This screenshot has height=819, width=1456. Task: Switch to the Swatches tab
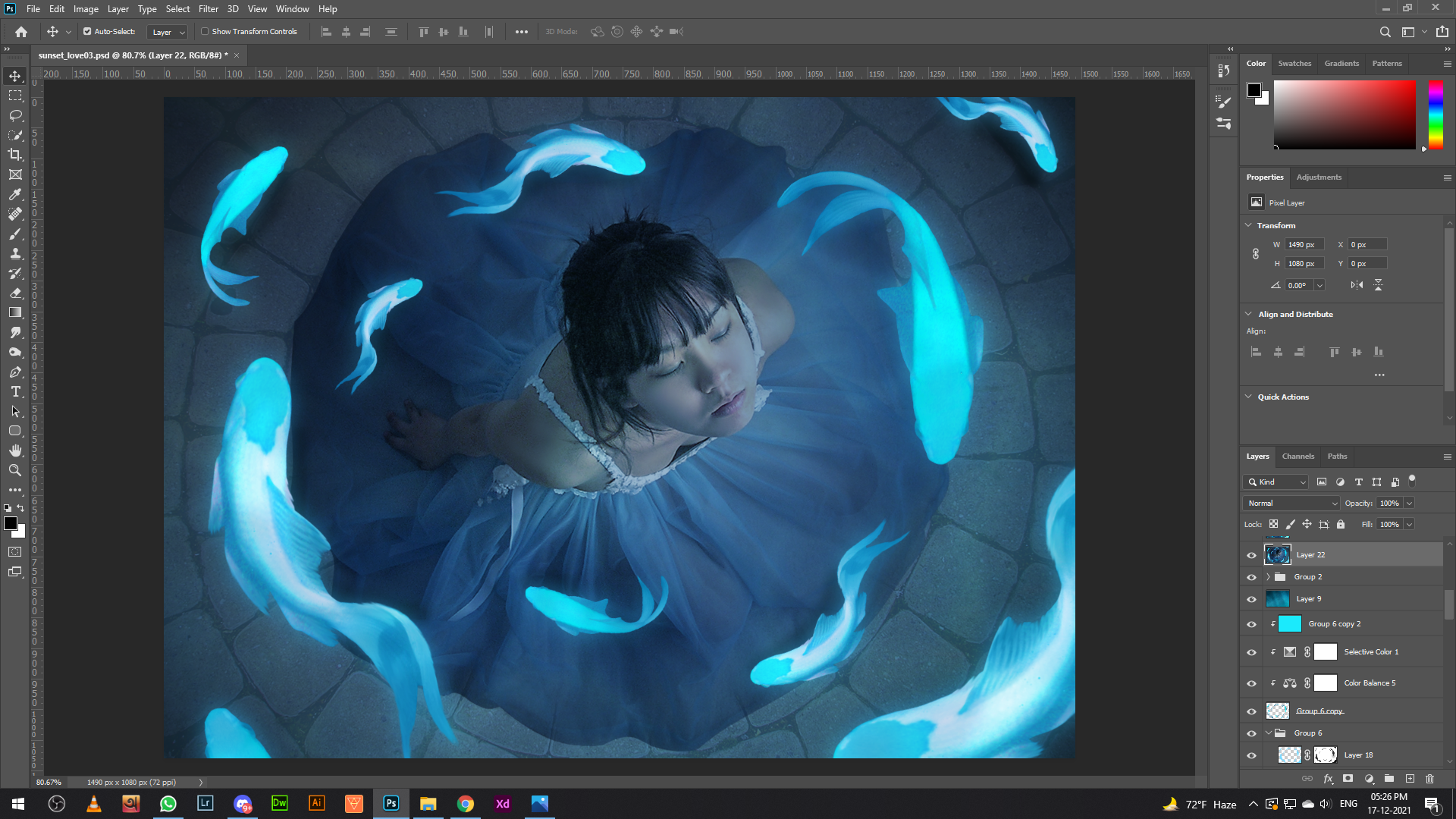click(1294, 64)
